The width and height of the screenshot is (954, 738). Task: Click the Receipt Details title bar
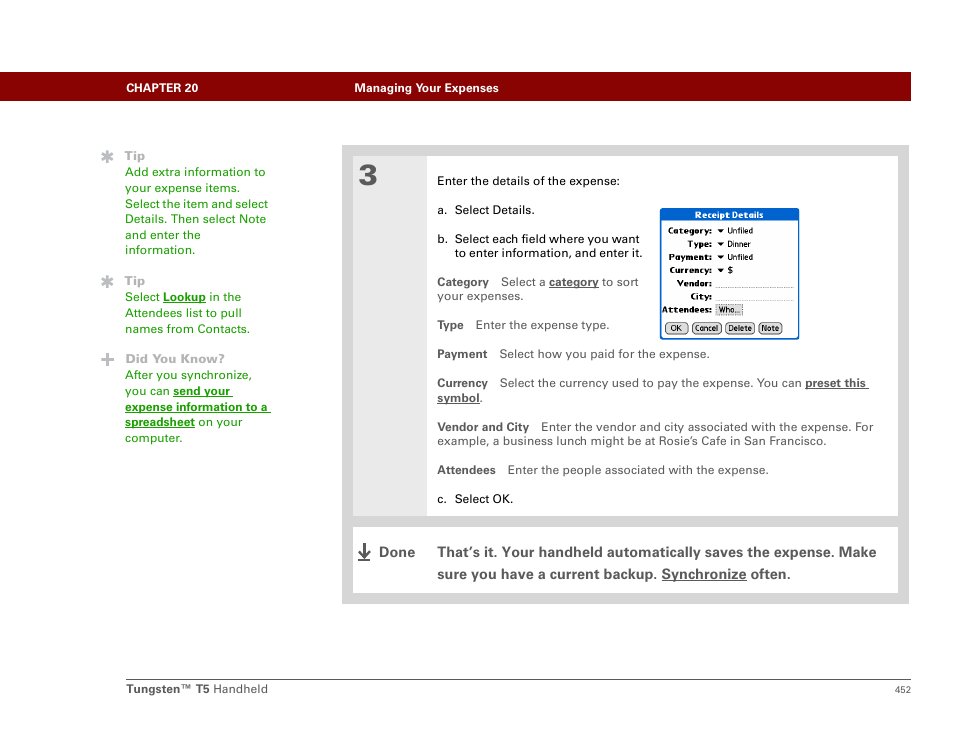pos(729,215)
